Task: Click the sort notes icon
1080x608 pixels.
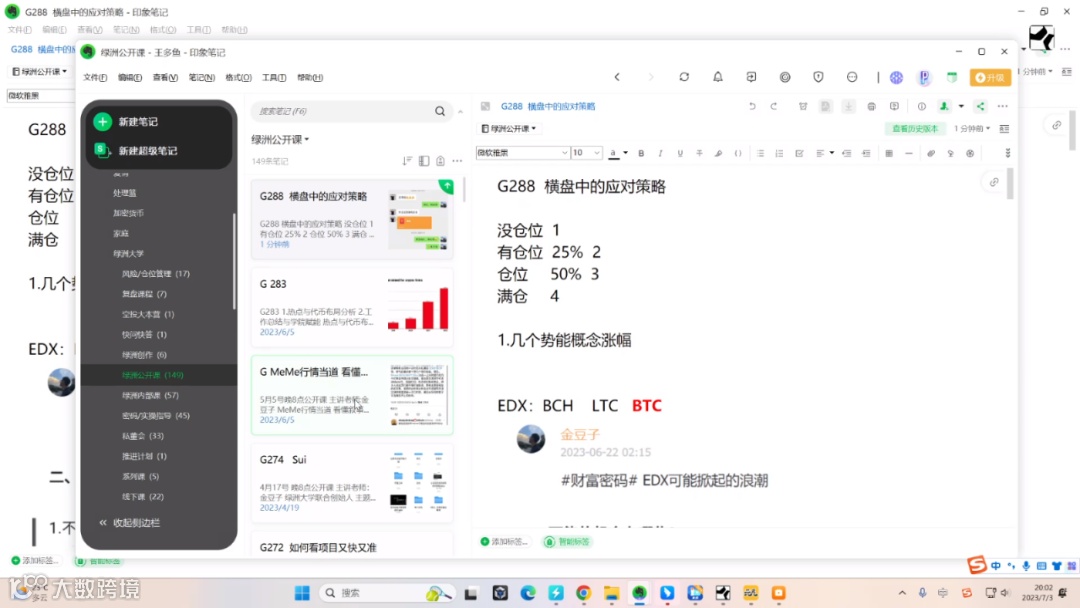Action: tap(407, 160)
